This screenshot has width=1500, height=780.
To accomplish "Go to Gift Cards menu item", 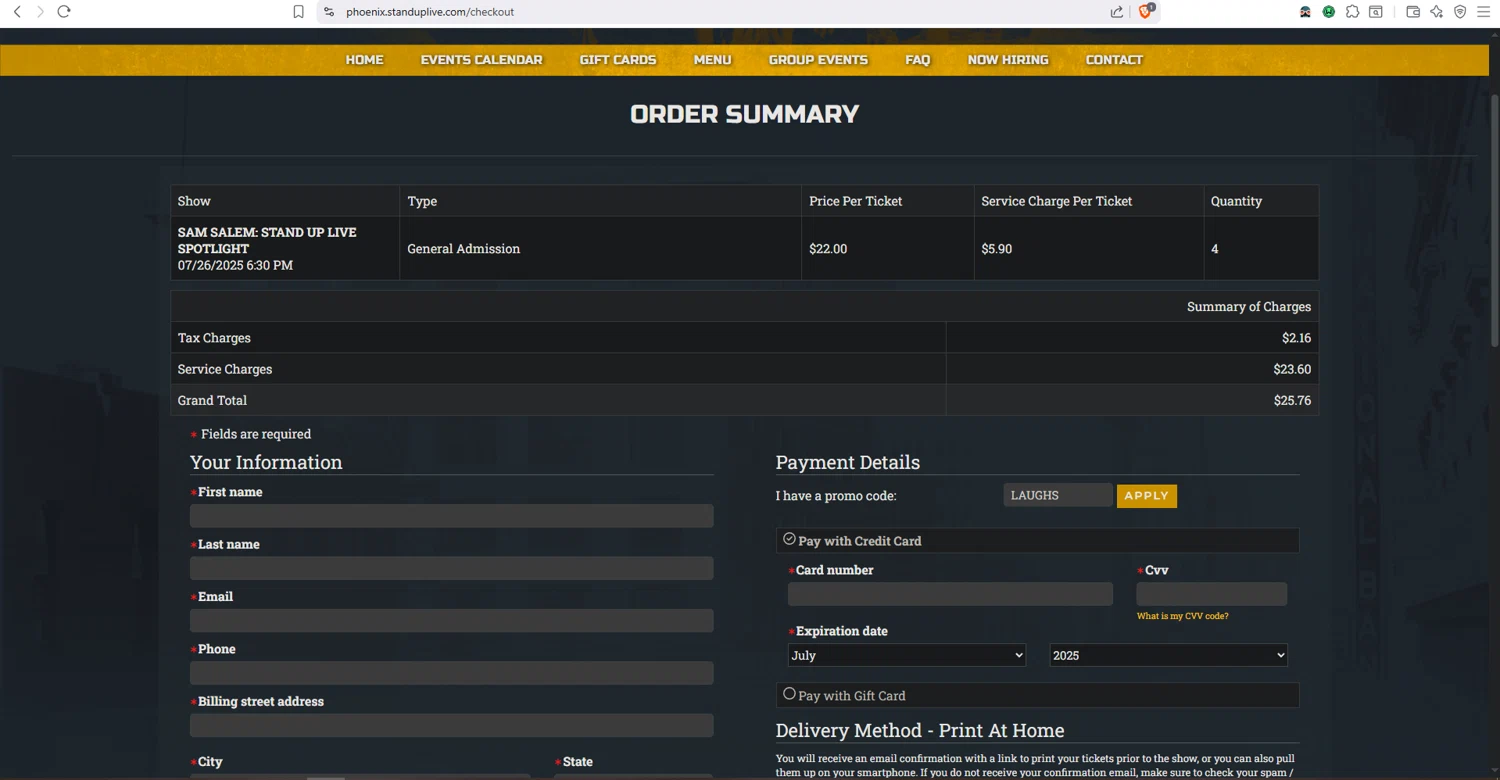I will 618,60.
